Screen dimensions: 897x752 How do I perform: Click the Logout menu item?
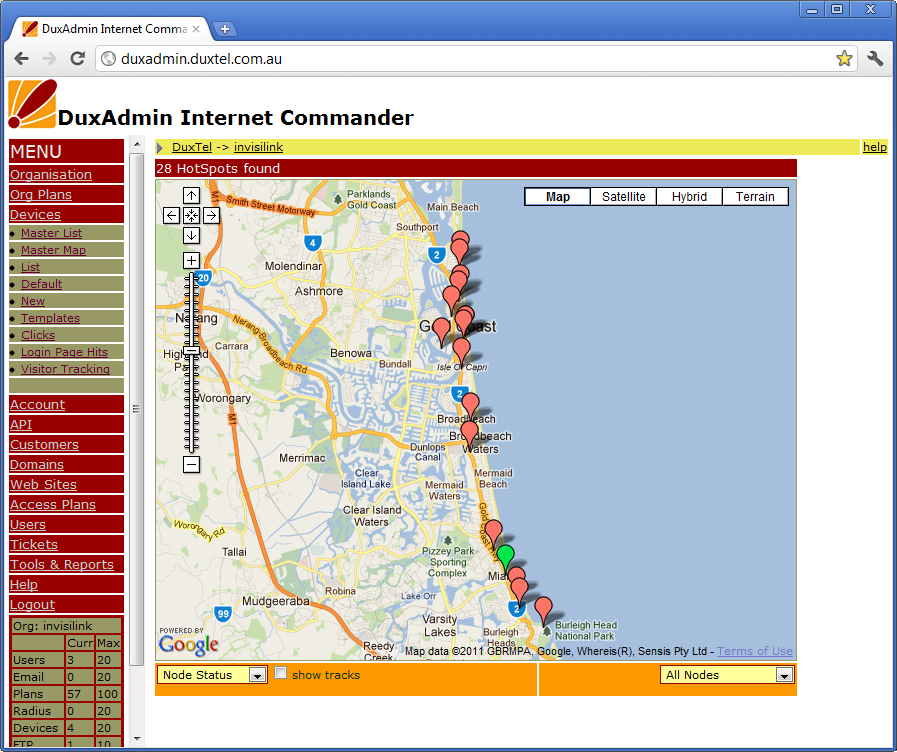tap(32, 604)
